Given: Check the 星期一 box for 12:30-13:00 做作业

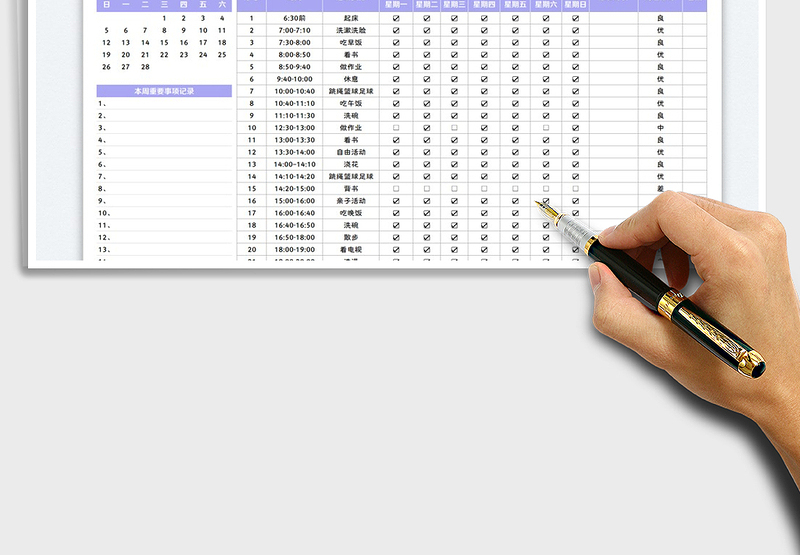Looking at the screenshot, I should (x=396, y=128).
